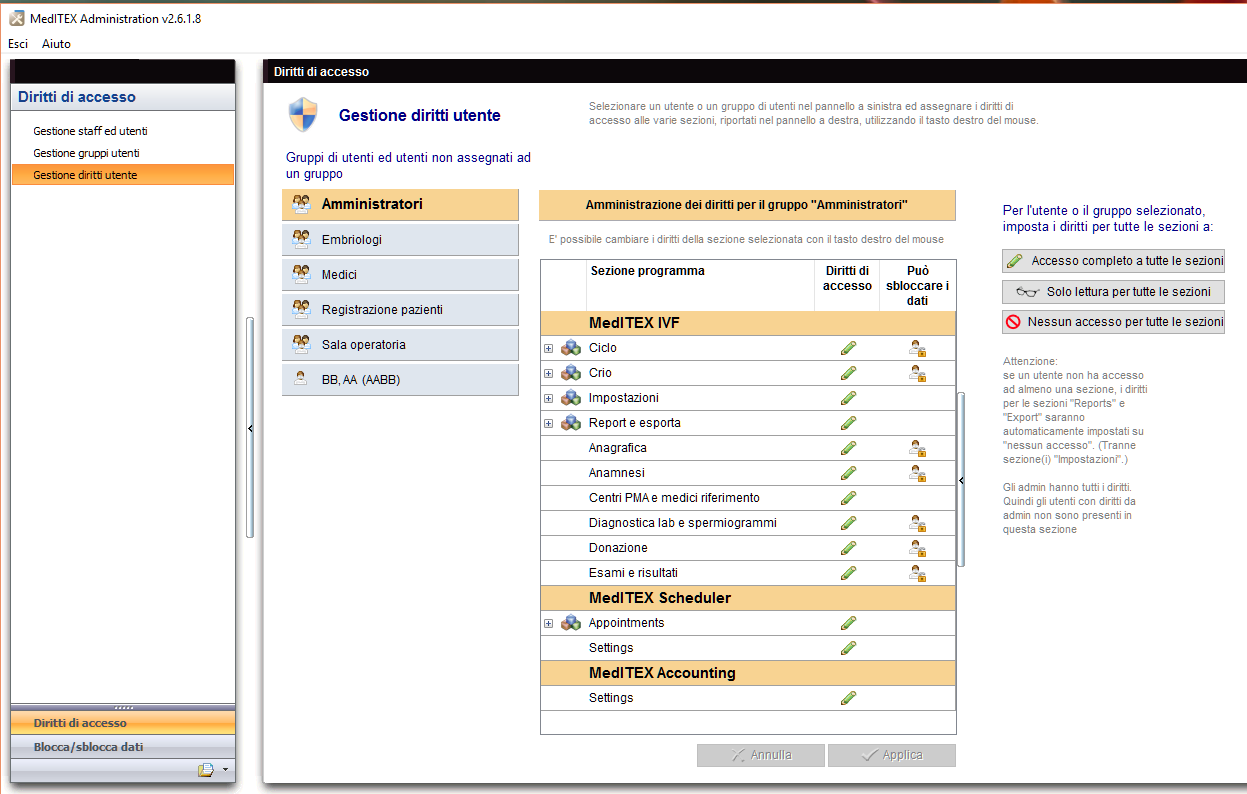Click the unlock-data icon in the Donazione row
The width and height of the screenshot is (1247, 794).
[917, 548]
